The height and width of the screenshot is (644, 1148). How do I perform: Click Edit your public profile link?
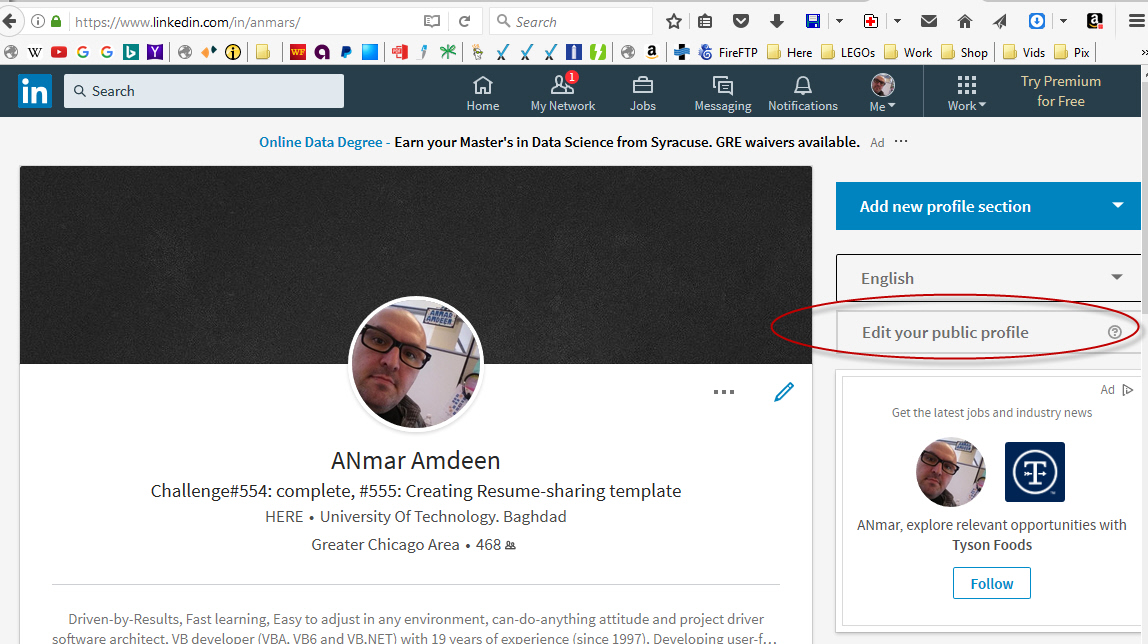pos(945,332)
